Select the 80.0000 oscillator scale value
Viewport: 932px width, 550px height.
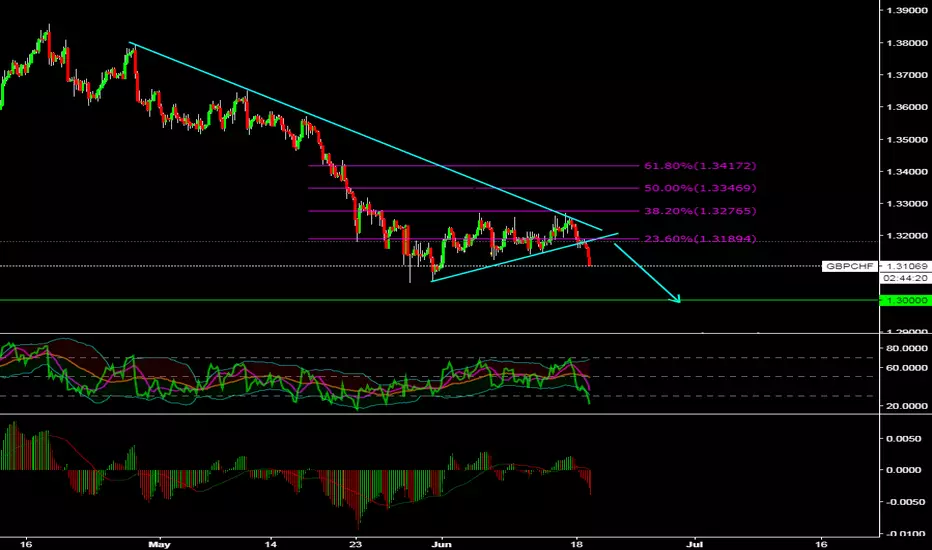[x=907, y=348]
